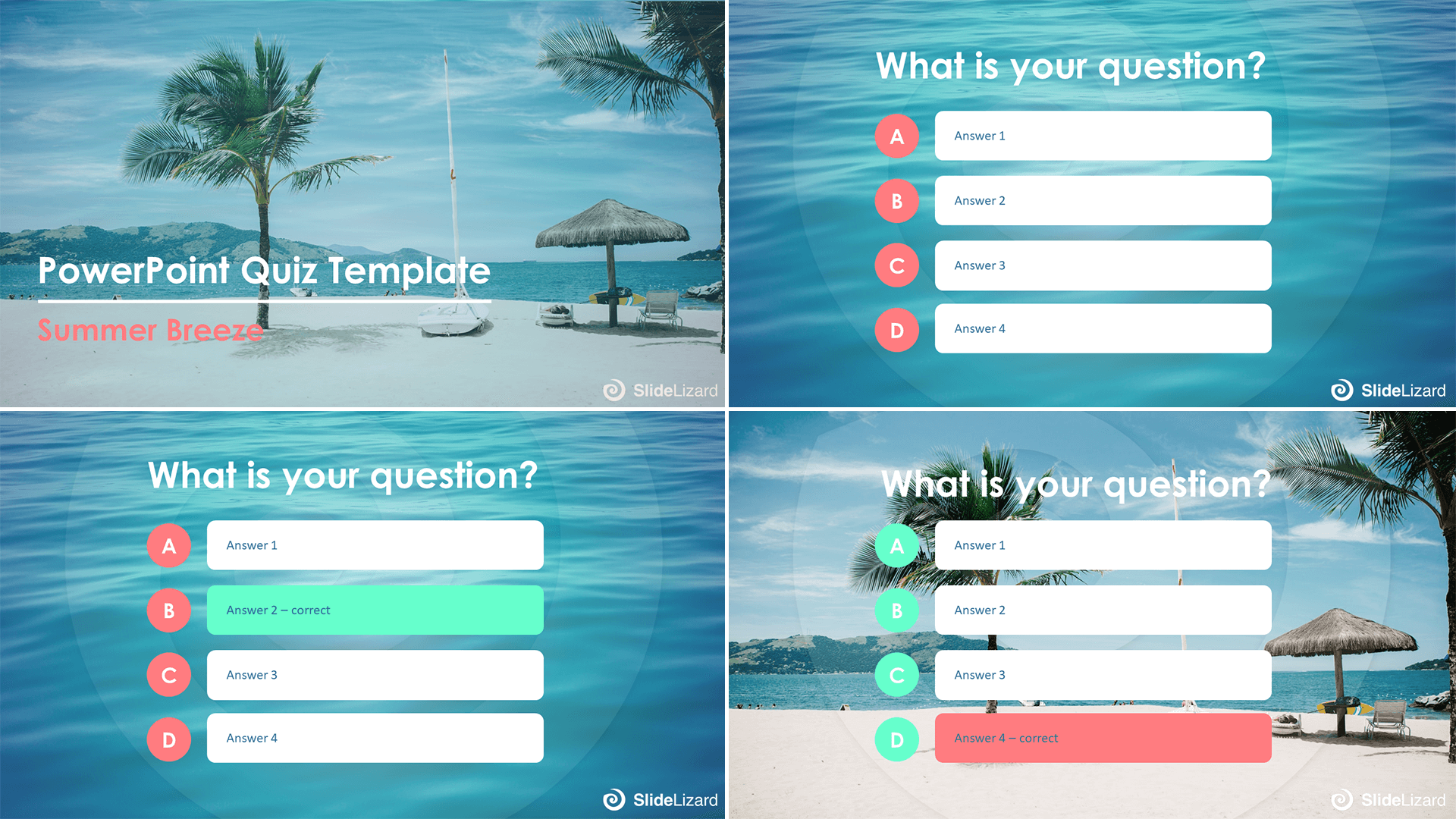
Task: Click 'Answer 1' input field (top right slide)
Action: coord(1099,135)
